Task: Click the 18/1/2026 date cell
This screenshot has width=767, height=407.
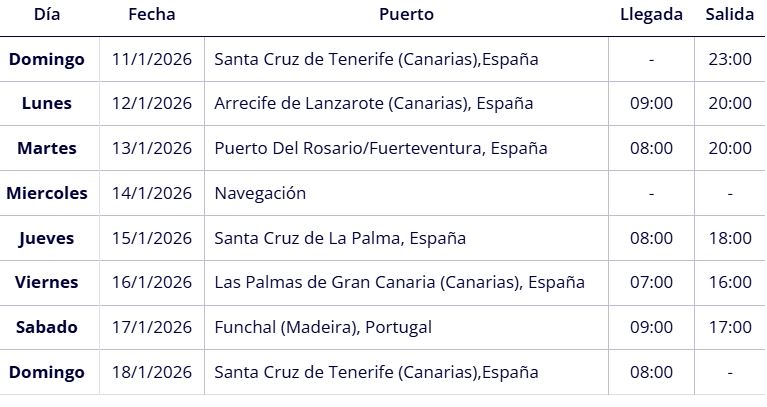Action: [x=152, y=373]
